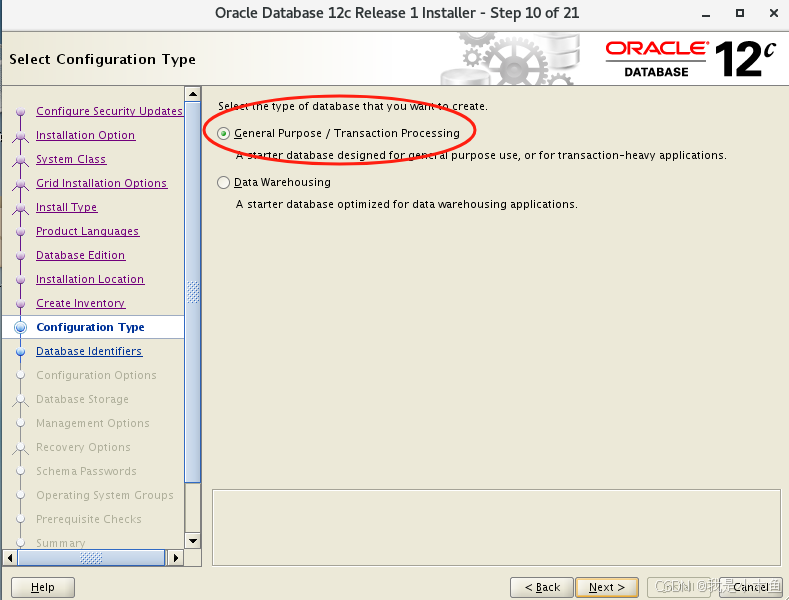Go to the Database Identifiers step
789x600 pixels.
(x=89, y=351)
